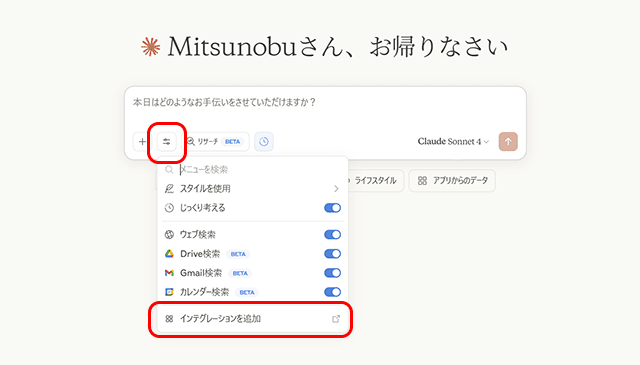
Task: Disable the ウェブ検索 toggle
Action: 332,234
